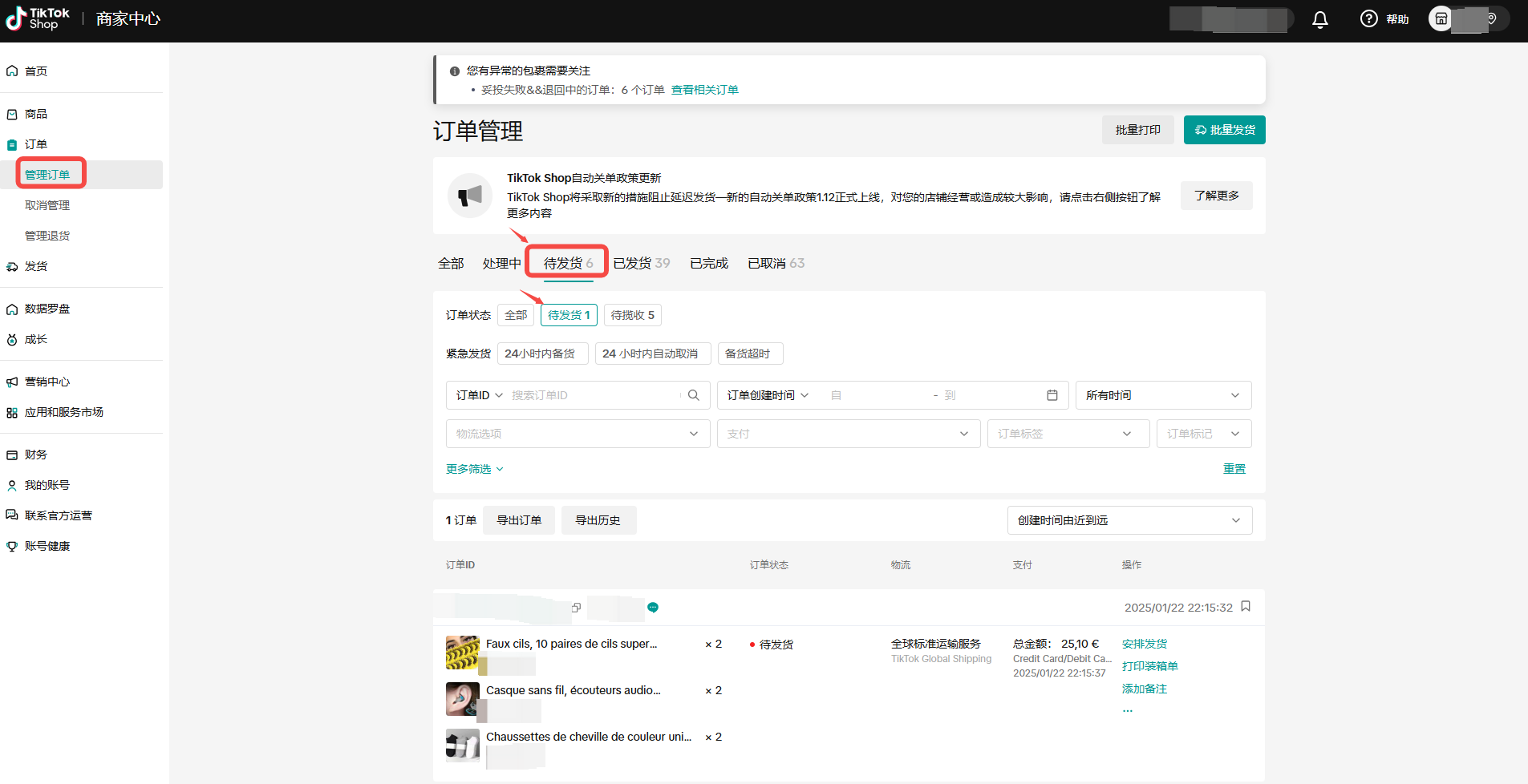Click the green chat bubble icon

[x=653, y=608]
